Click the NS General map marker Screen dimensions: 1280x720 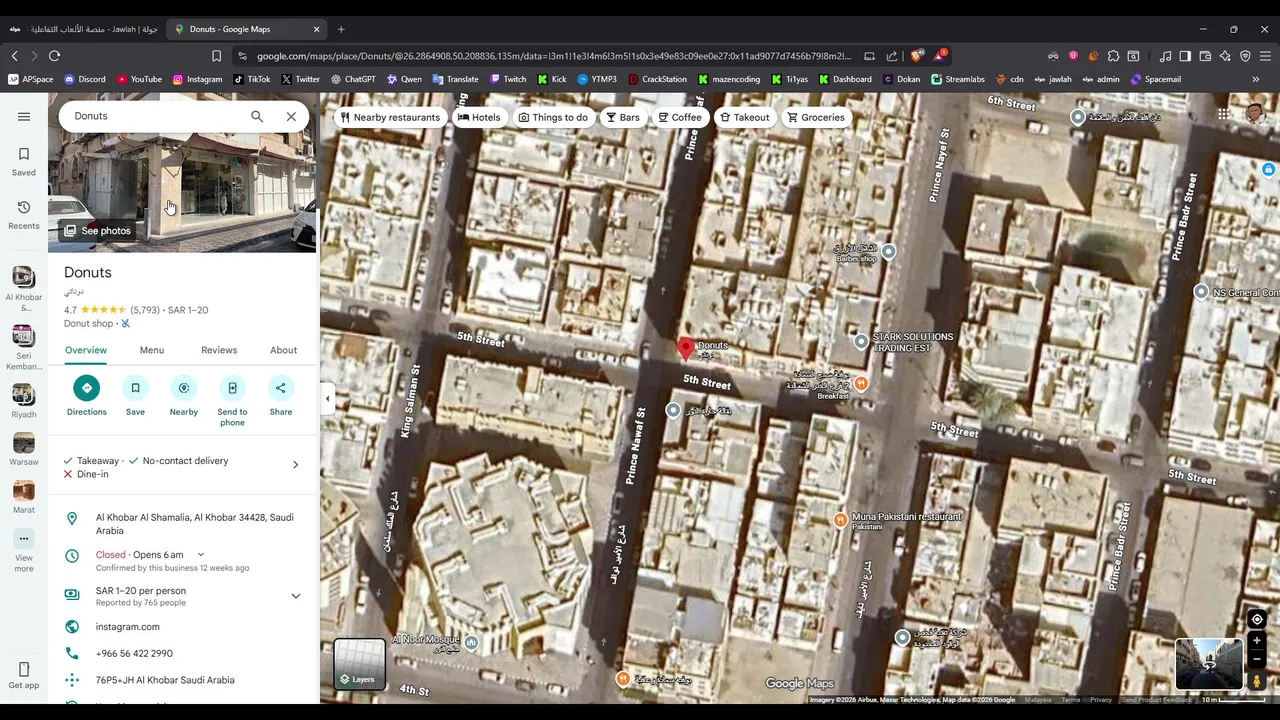click(1201, 292)
